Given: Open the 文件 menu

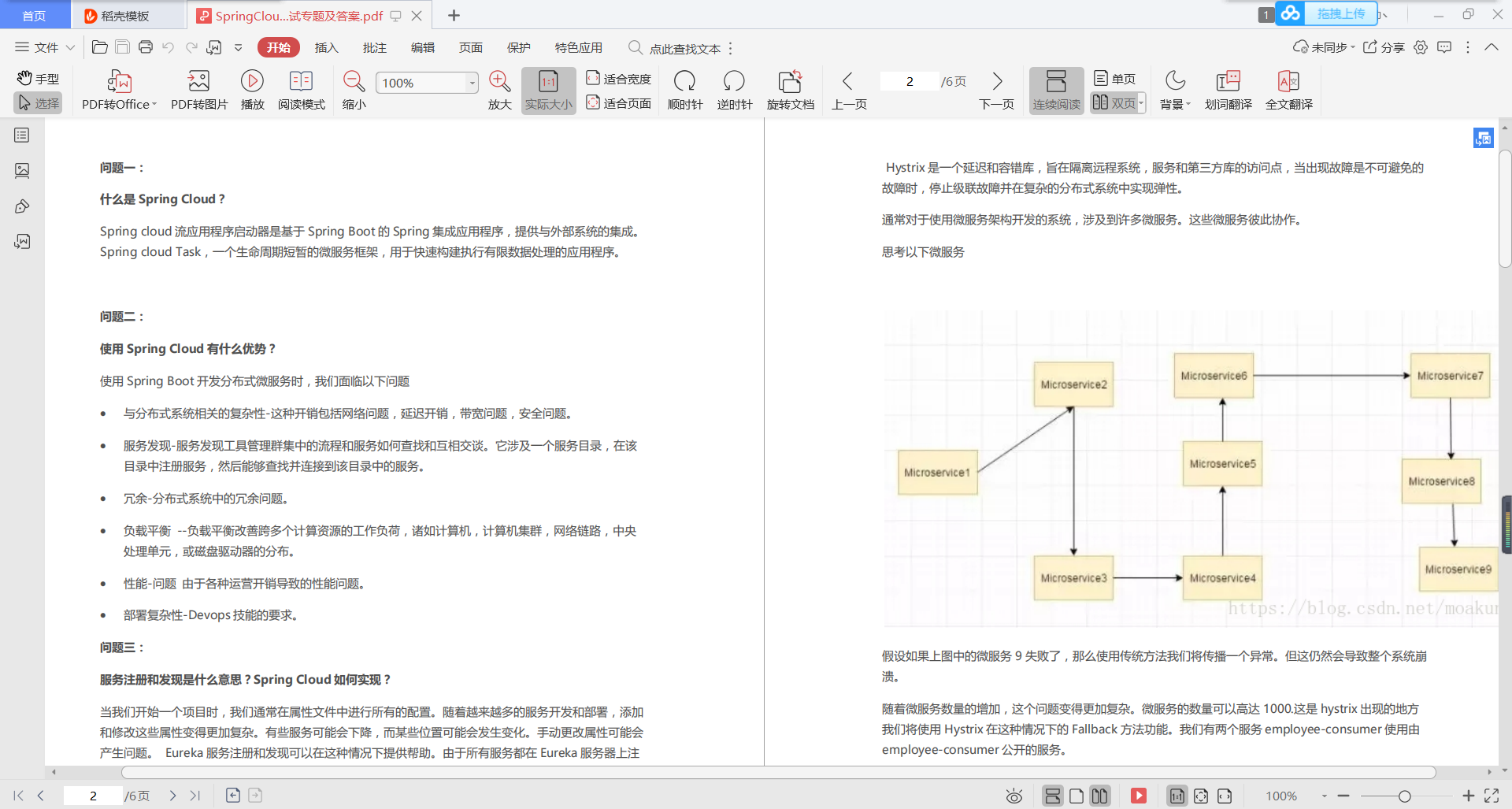Looking at the screenshot, I should (x=45, y=47).
